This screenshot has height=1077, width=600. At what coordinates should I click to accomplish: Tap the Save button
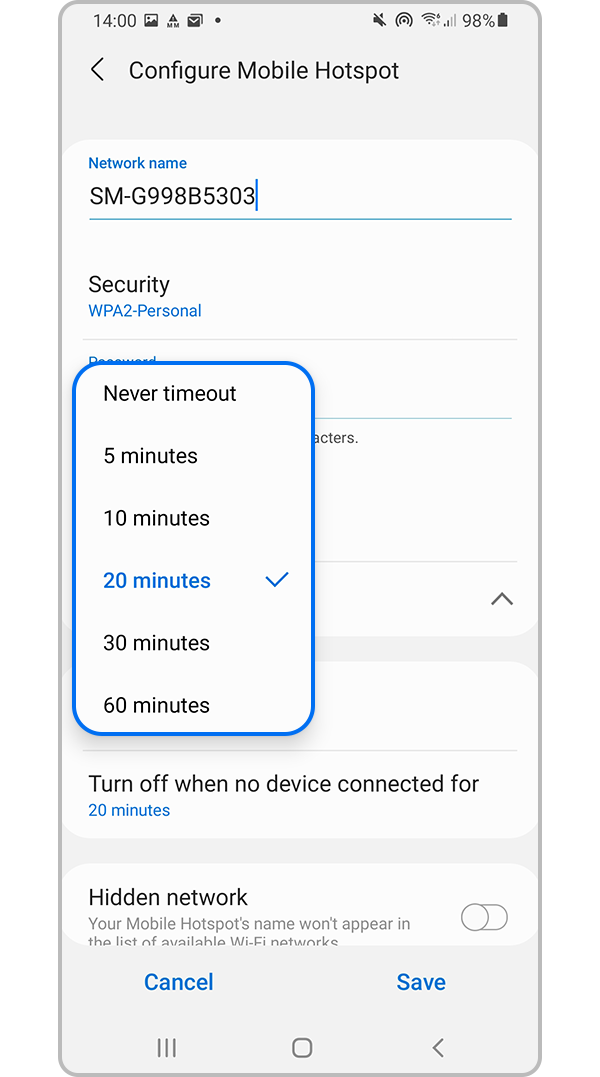tap(421, 982)
